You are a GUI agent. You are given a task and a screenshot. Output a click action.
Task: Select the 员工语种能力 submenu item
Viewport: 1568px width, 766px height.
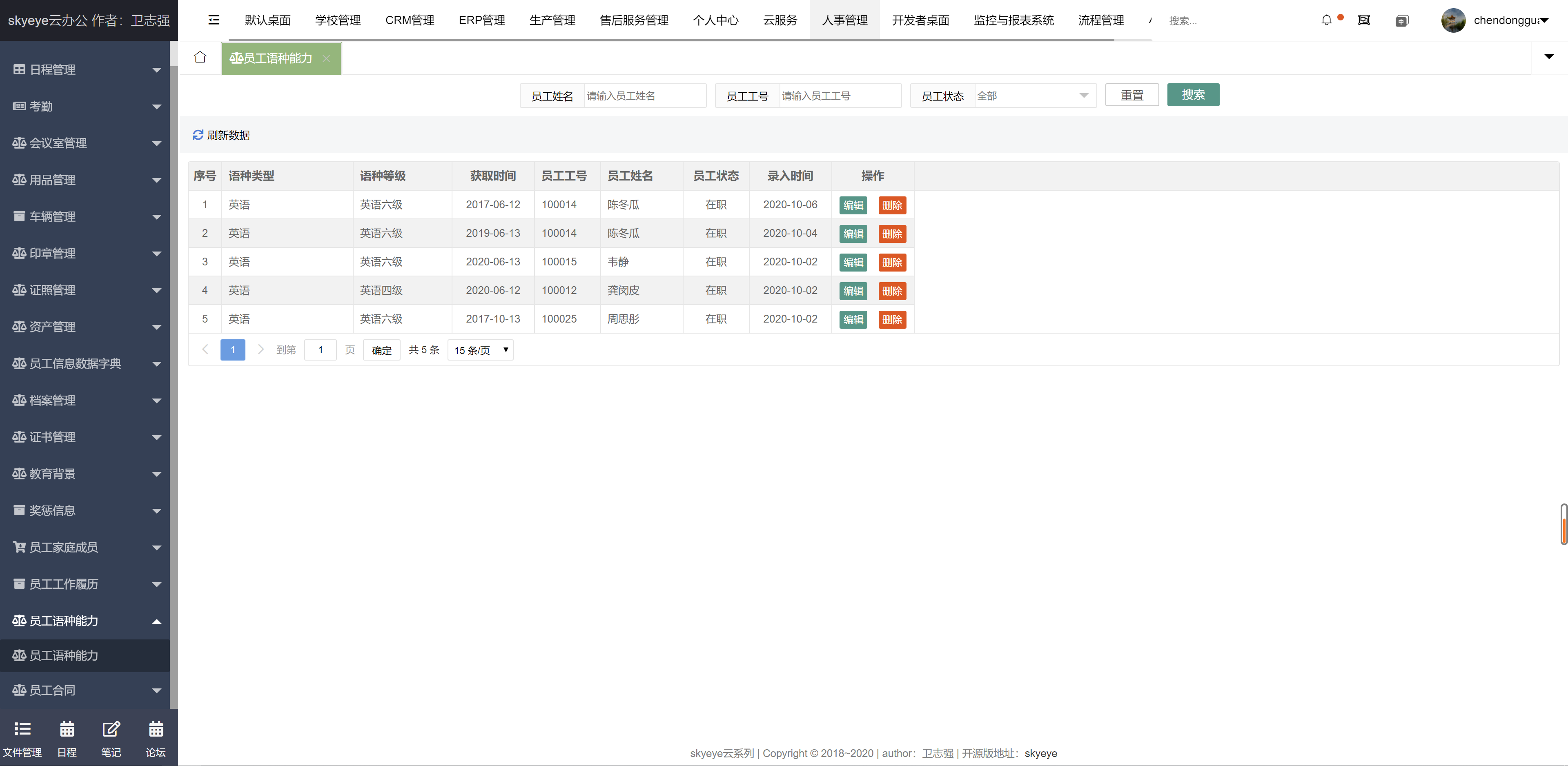click(x=85, y=655)
